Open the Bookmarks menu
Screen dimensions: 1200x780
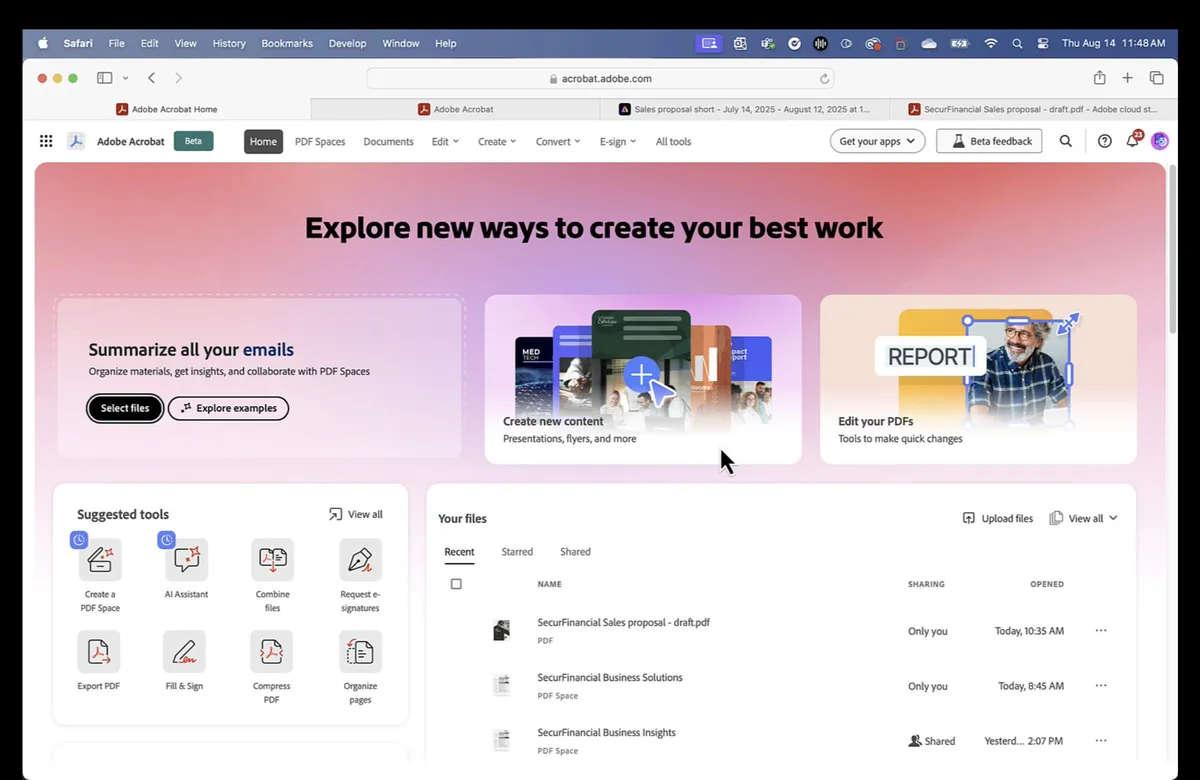click(287, 43)
